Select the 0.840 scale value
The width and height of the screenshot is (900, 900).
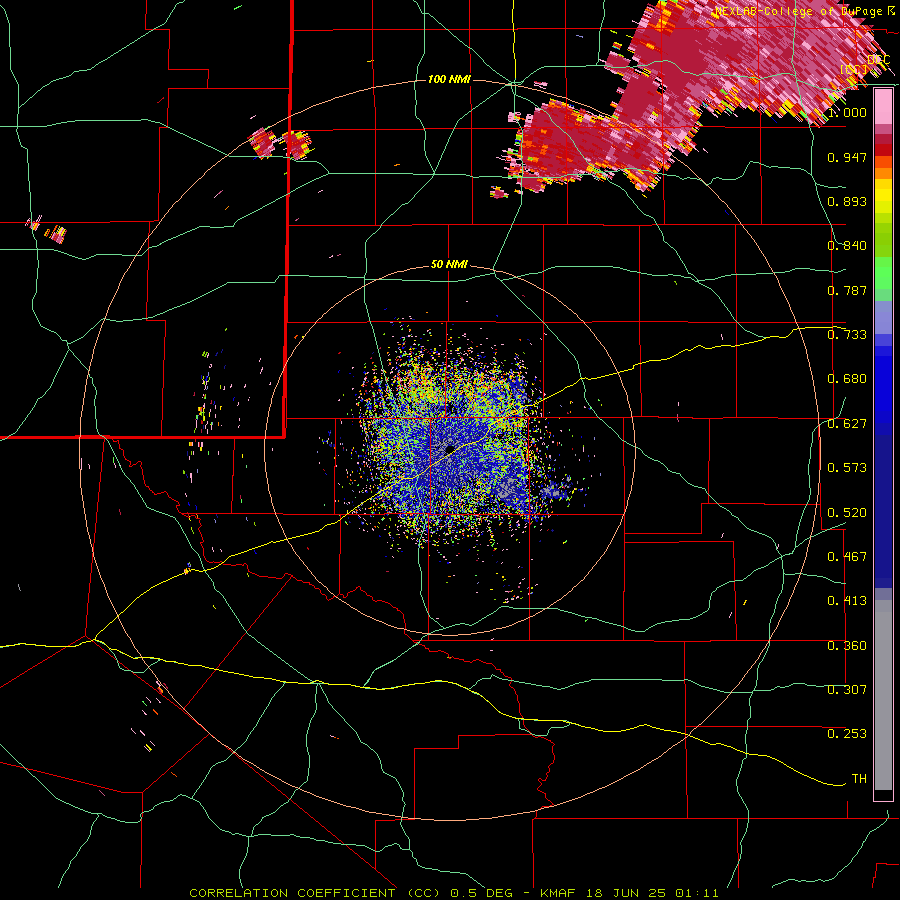click(847, 246)
